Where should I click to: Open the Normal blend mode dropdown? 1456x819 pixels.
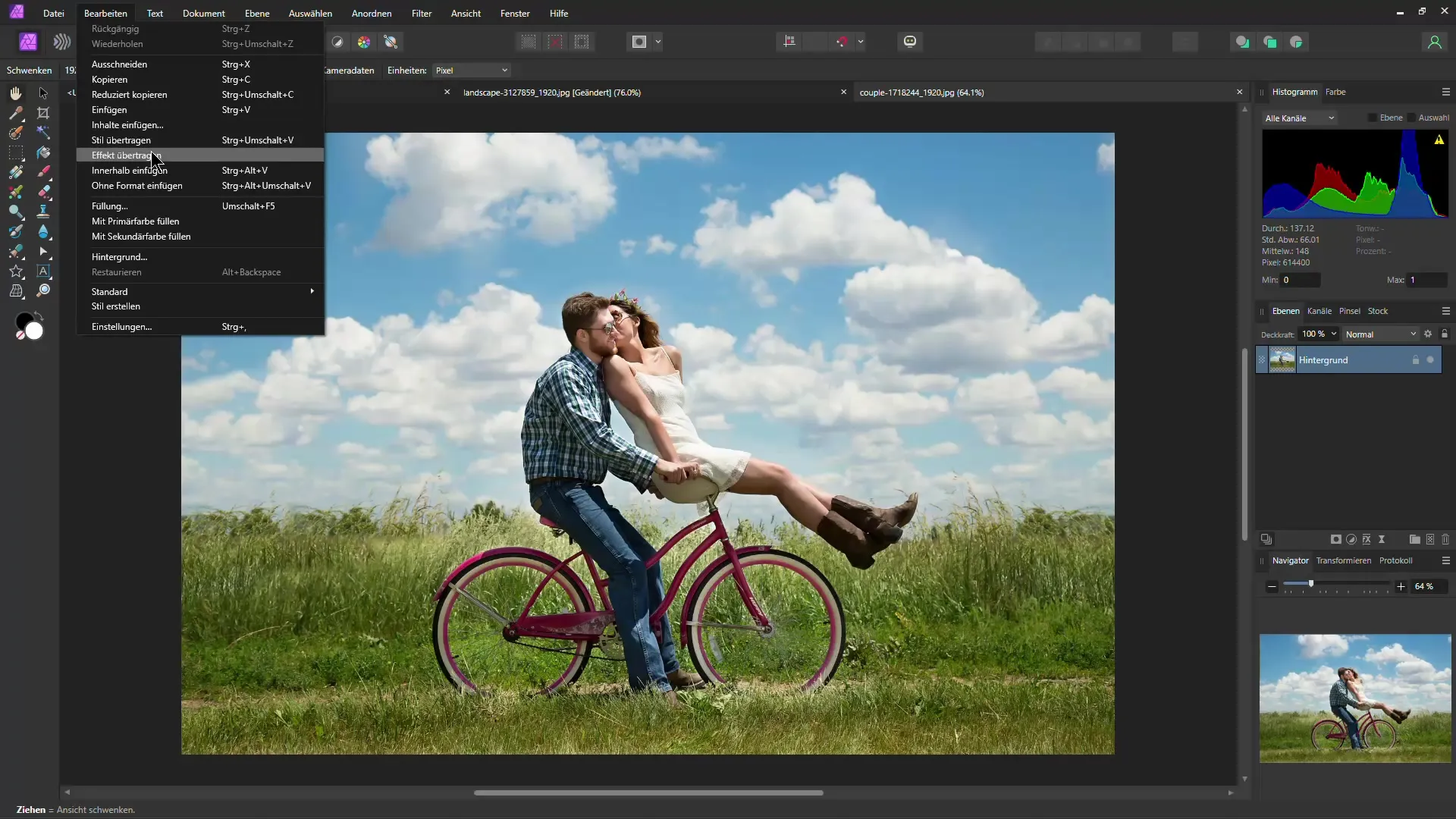point(1380,334)
